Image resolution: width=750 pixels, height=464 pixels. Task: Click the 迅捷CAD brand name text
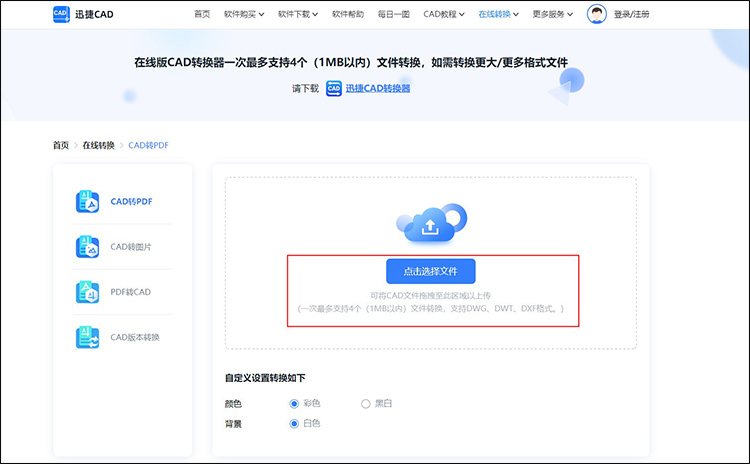(94, 14)
